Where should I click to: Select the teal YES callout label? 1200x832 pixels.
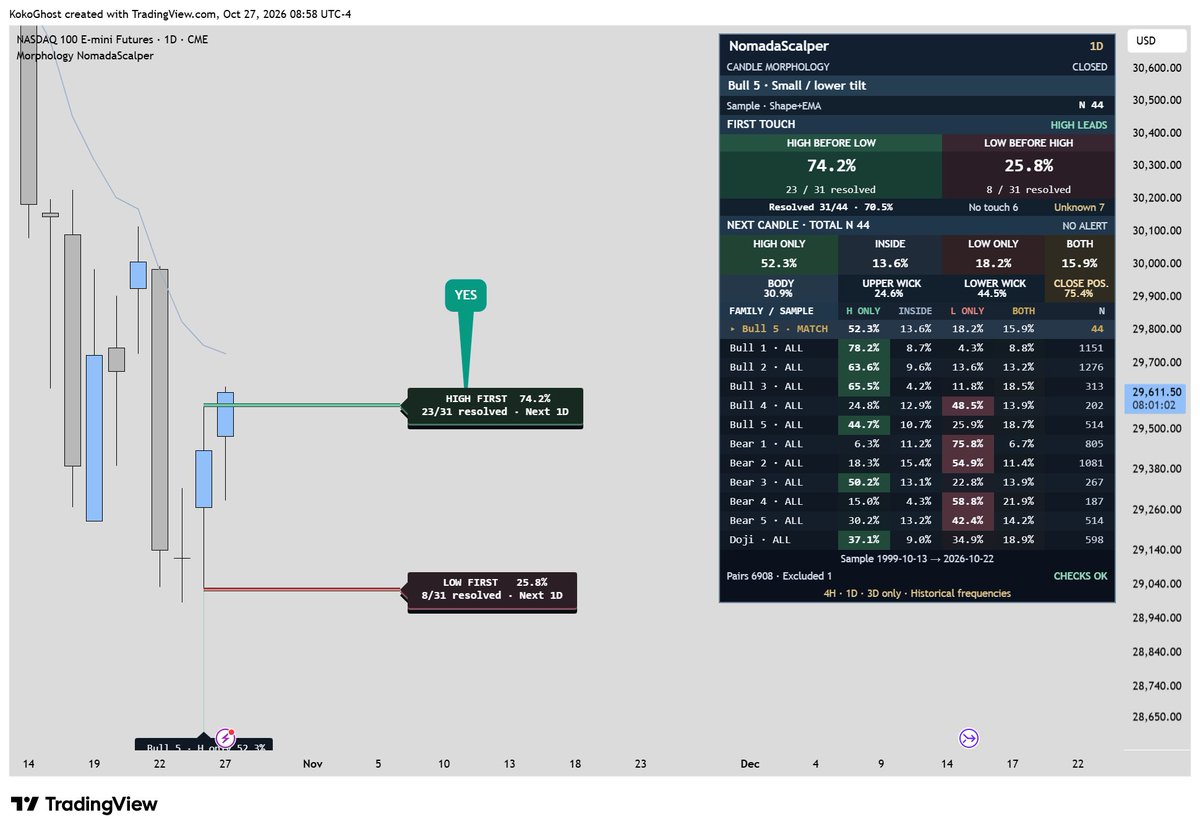click(x=466, y=295)
